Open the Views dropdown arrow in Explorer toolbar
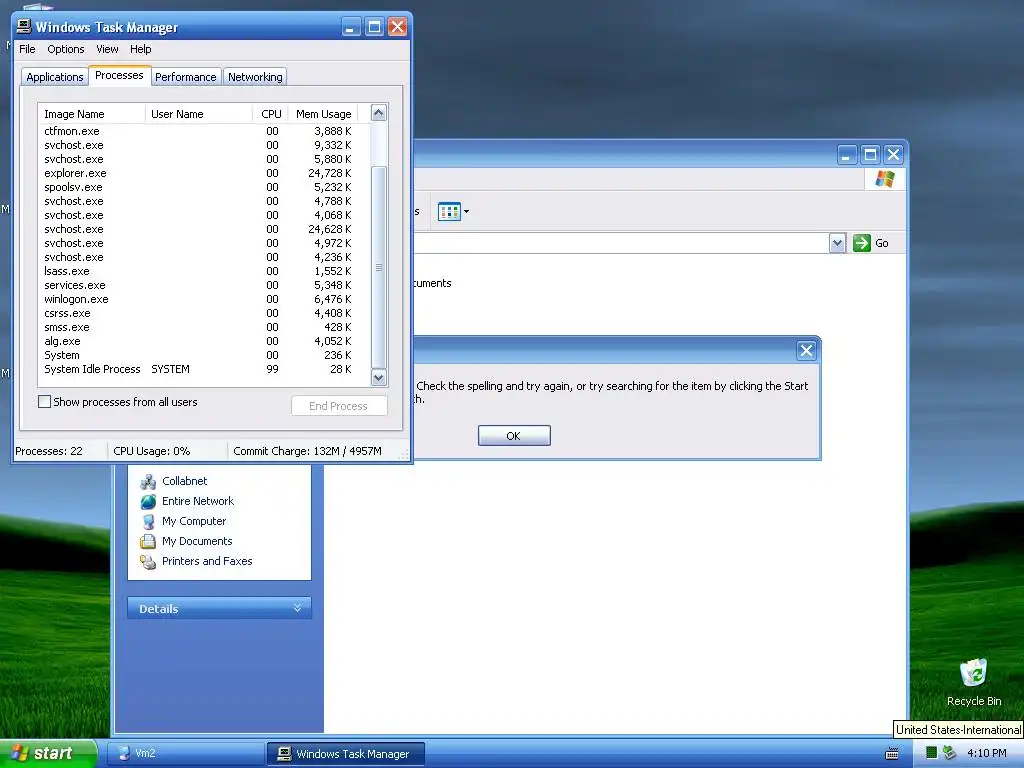The width and height of the screenshot is (1024, 768). tap(466, 212)
